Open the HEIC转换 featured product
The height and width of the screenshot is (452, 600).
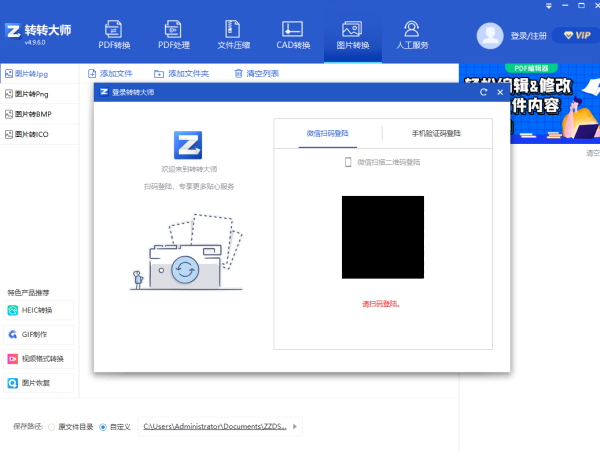click(40, 311)
